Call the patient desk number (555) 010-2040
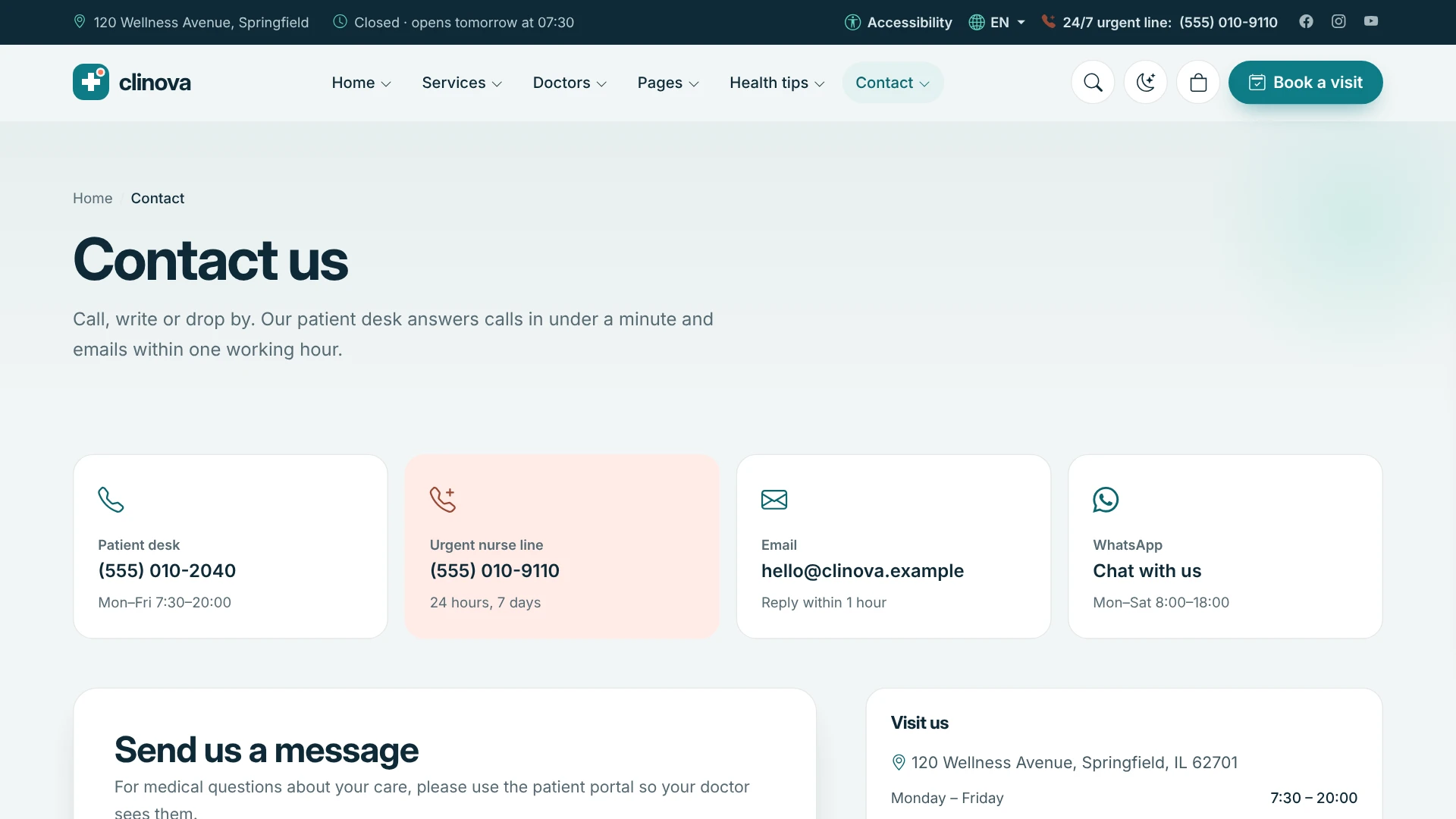1456x819 pixels. click(x=167, y=570)
